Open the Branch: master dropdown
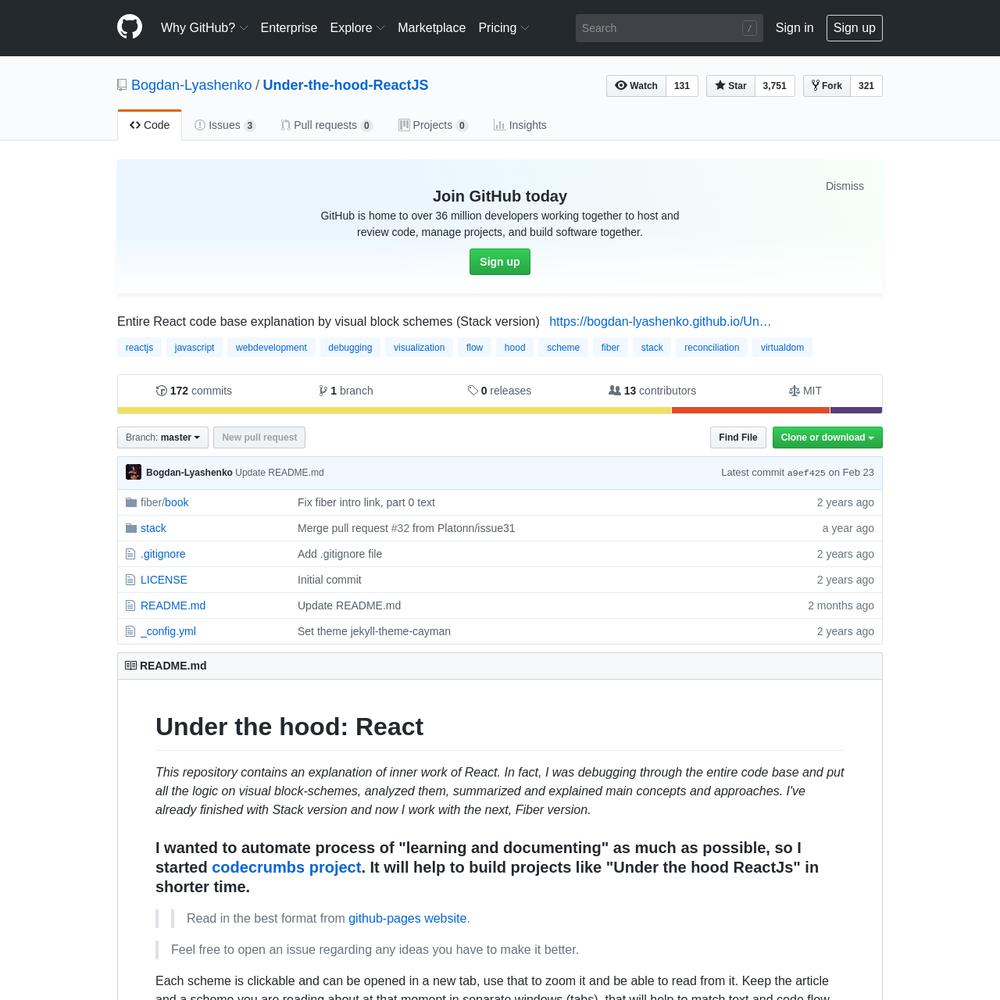Image resolution: width=1000 pixels, height=1000 pixels. tap(163, 438)
